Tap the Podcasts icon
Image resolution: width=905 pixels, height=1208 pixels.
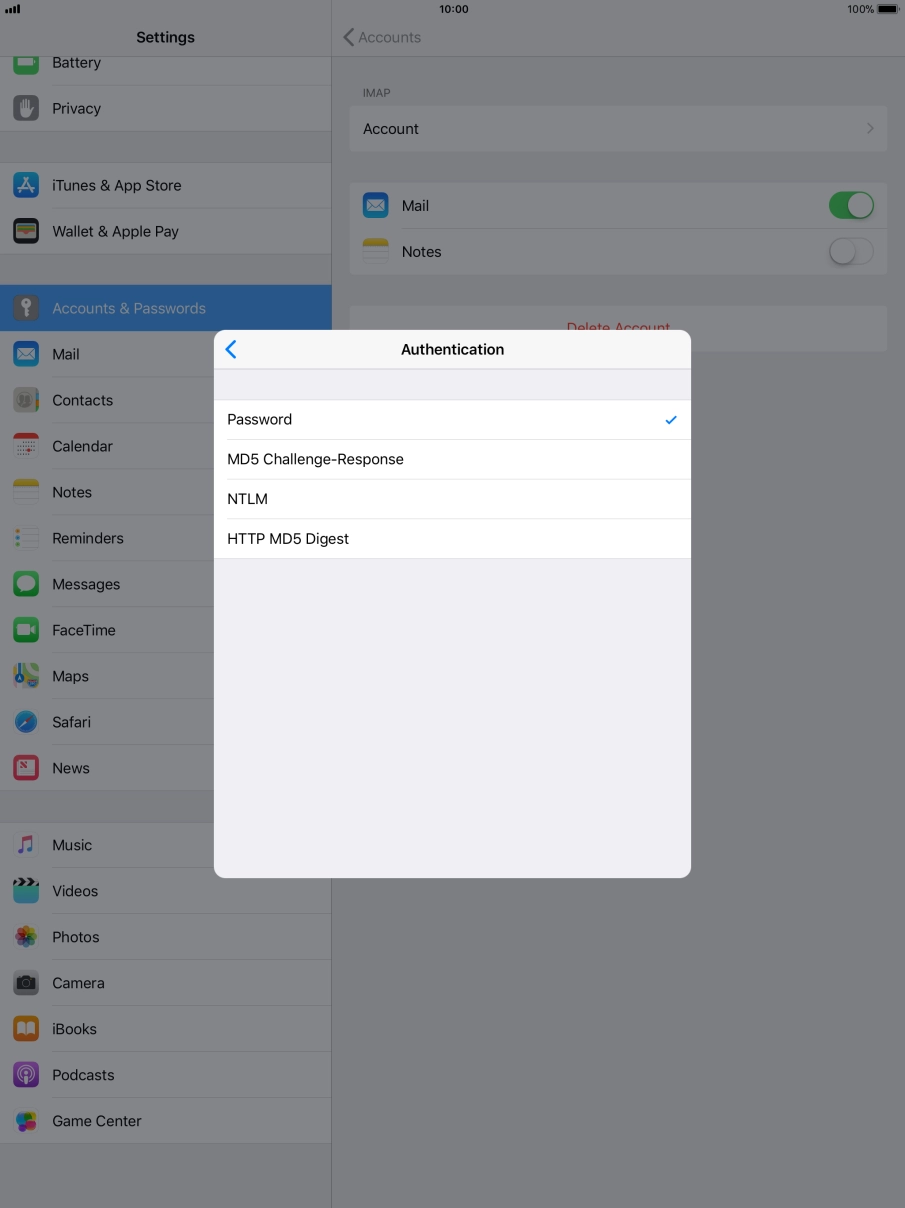26,1075
